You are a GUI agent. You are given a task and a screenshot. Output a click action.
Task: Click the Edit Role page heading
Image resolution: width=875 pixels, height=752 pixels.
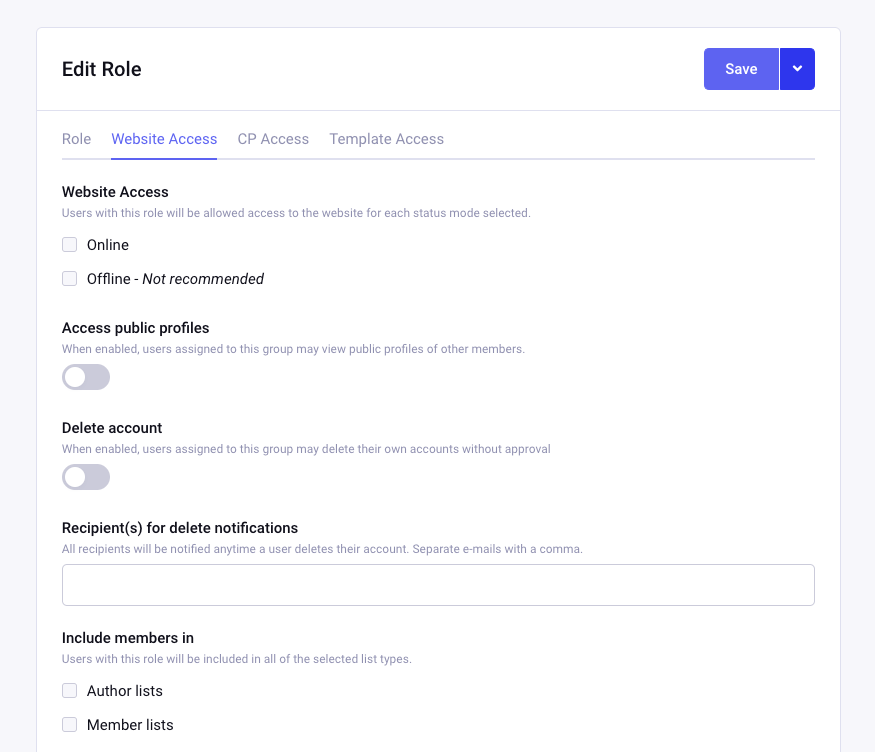[102, 69]
